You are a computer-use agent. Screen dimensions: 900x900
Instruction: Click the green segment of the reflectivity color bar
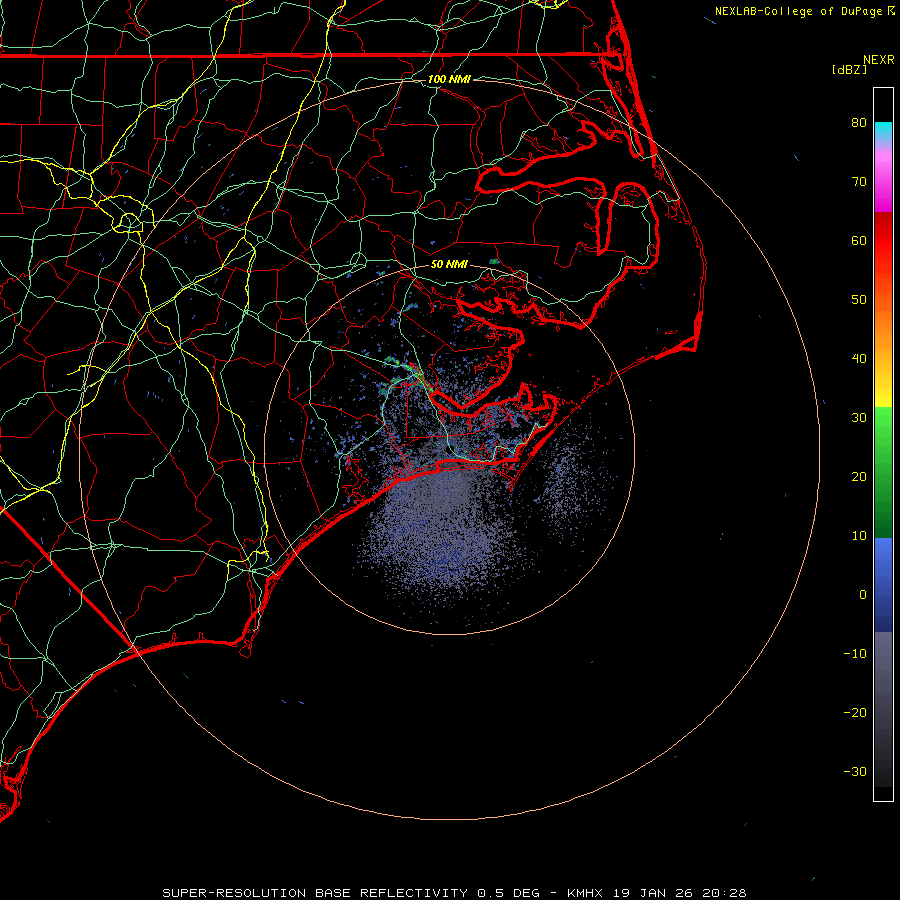883,472
